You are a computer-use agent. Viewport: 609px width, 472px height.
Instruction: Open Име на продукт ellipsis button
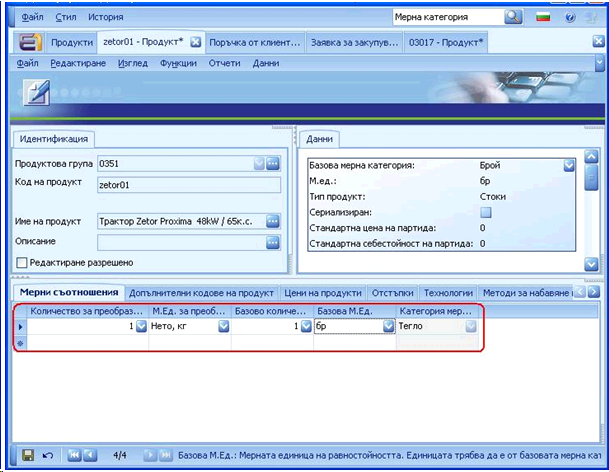click(x=273, y=221)
